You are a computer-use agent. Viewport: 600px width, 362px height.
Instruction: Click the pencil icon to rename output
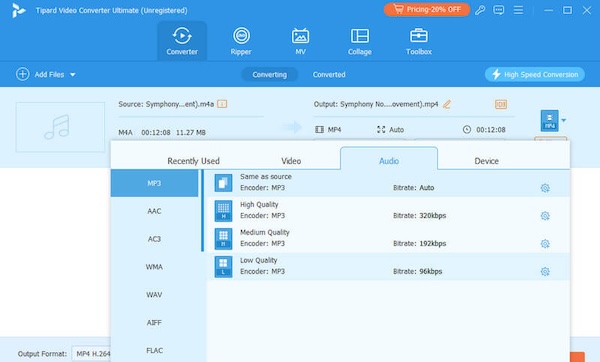click(447, 104)
